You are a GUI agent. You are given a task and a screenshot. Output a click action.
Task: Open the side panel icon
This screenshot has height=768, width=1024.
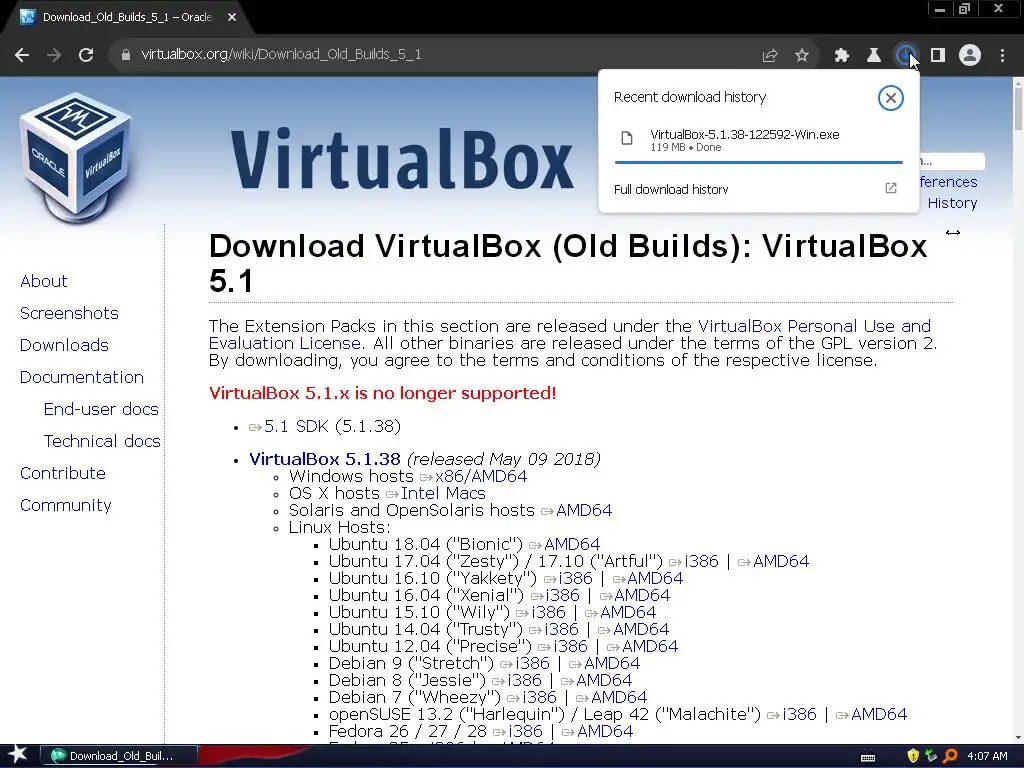point(938,56)
